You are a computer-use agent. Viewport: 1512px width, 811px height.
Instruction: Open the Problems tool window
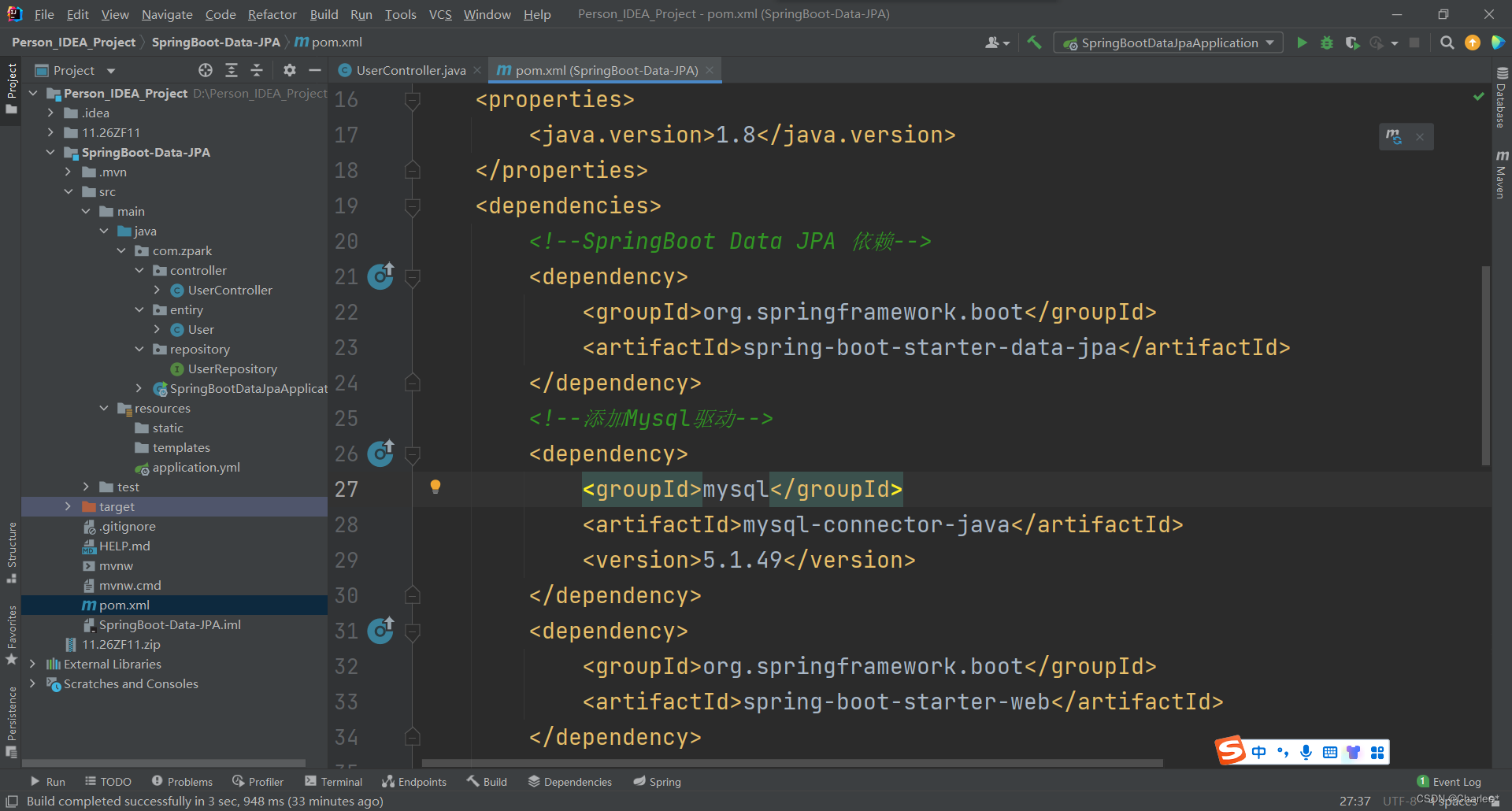pyautogui.click(x=182, y=781)
